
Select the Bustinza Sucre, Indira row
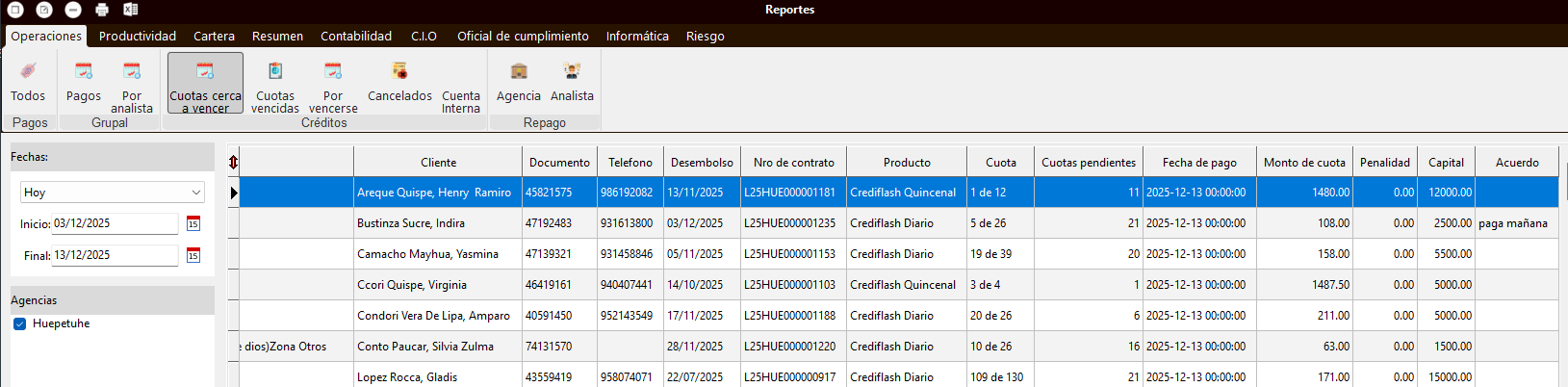[x=411, y=223]
